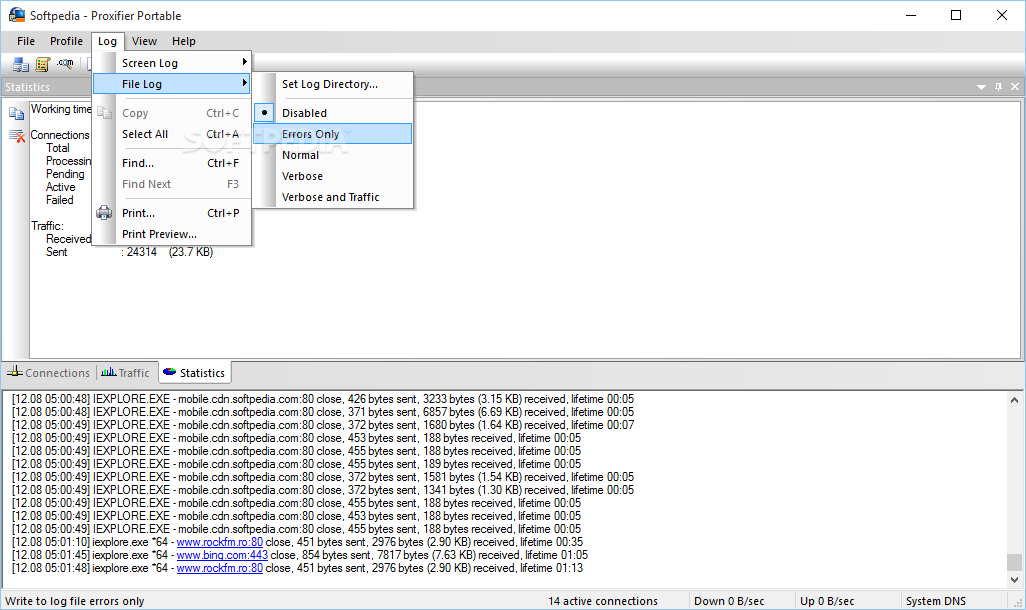The height and width of the screenshot is (610, 1026).
Task: Click the 'Pending' statistics row
Action: pyautogui.click(x=65, y=173)
